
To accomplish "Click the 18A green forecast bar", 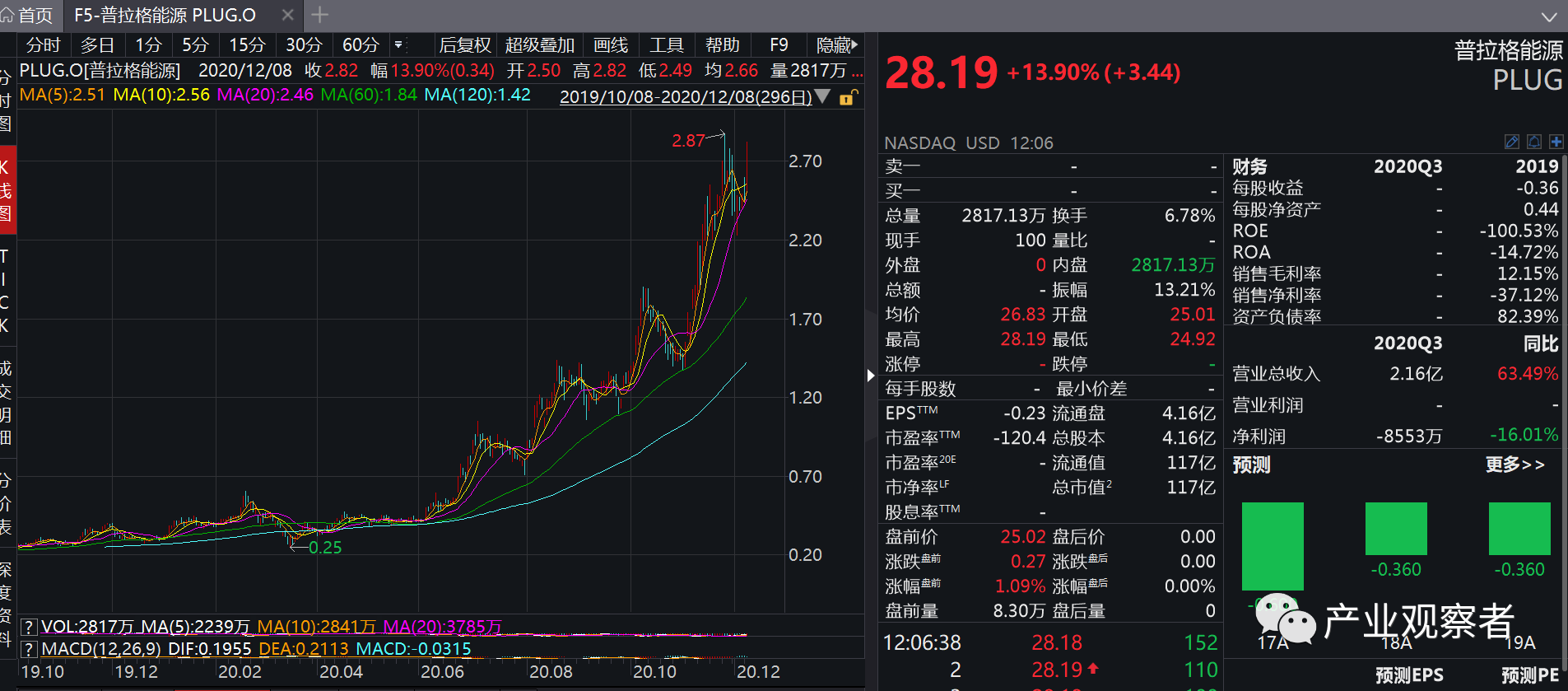I will [x=1396, y=529].
